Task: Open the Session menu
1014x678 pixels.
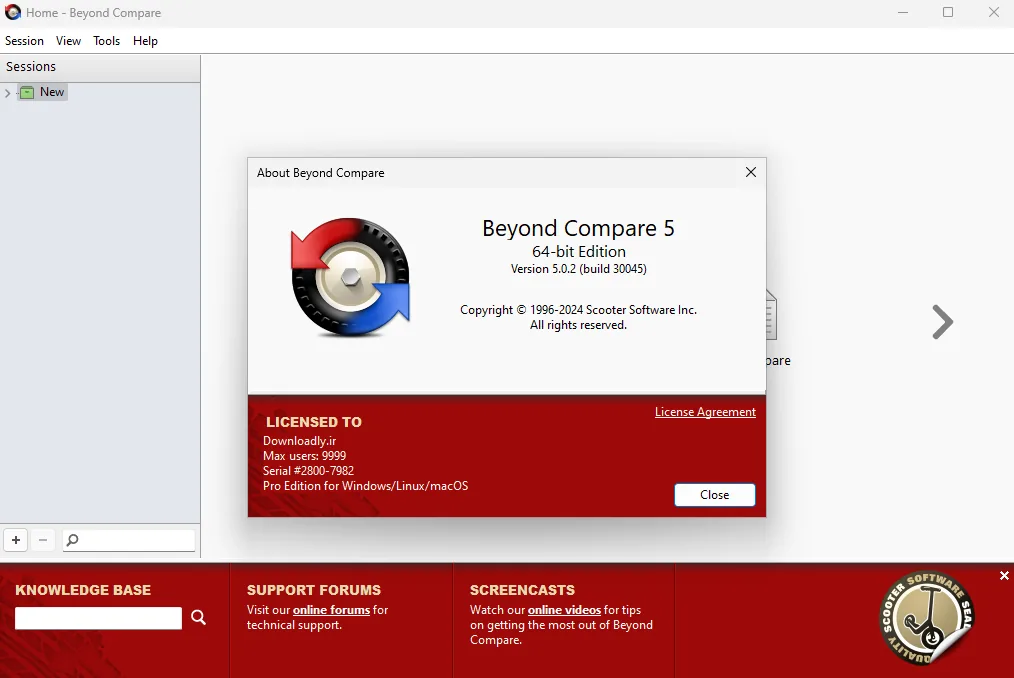Action: tap(25, 41)
